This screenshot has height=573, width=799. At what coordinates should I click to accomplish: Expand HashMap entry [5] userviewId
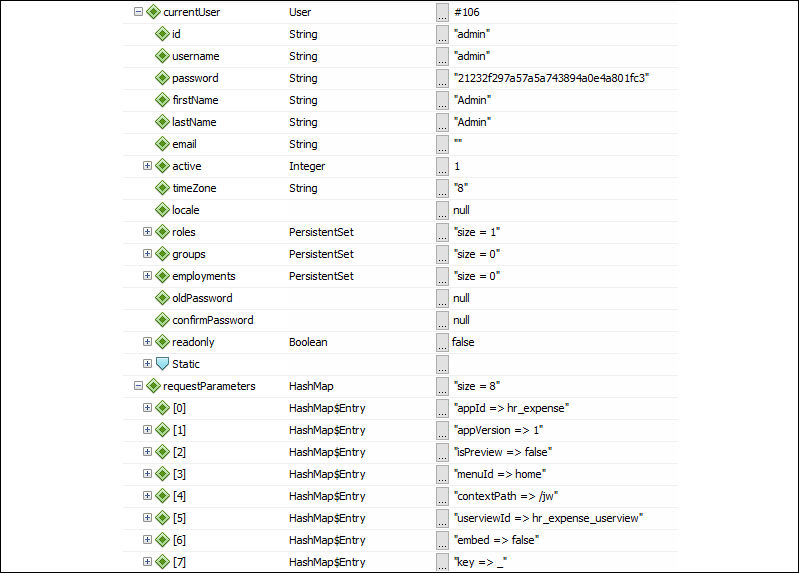(147, 518)
